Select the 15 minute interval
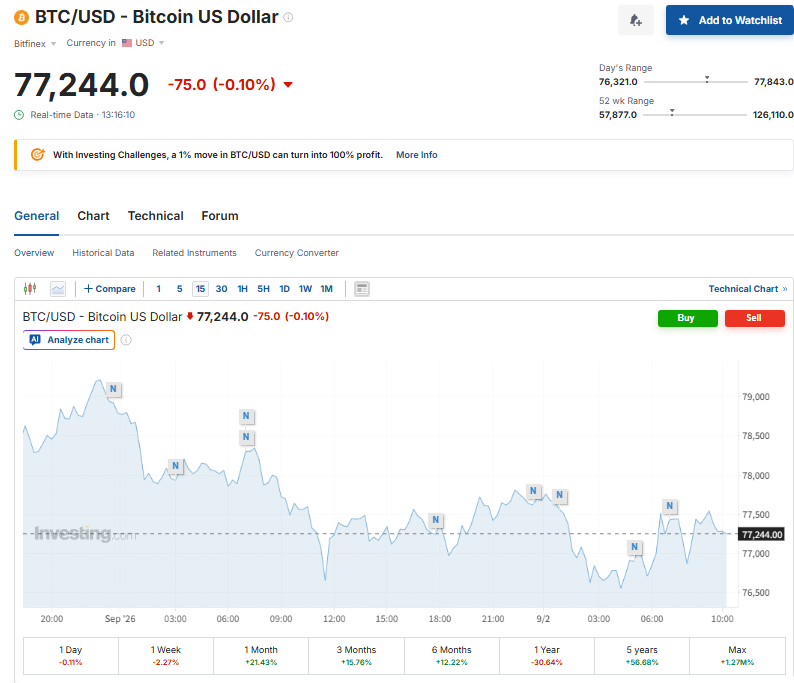Viewport: 794px width, 683px height. pyautogui.click(x=201, y=289)
